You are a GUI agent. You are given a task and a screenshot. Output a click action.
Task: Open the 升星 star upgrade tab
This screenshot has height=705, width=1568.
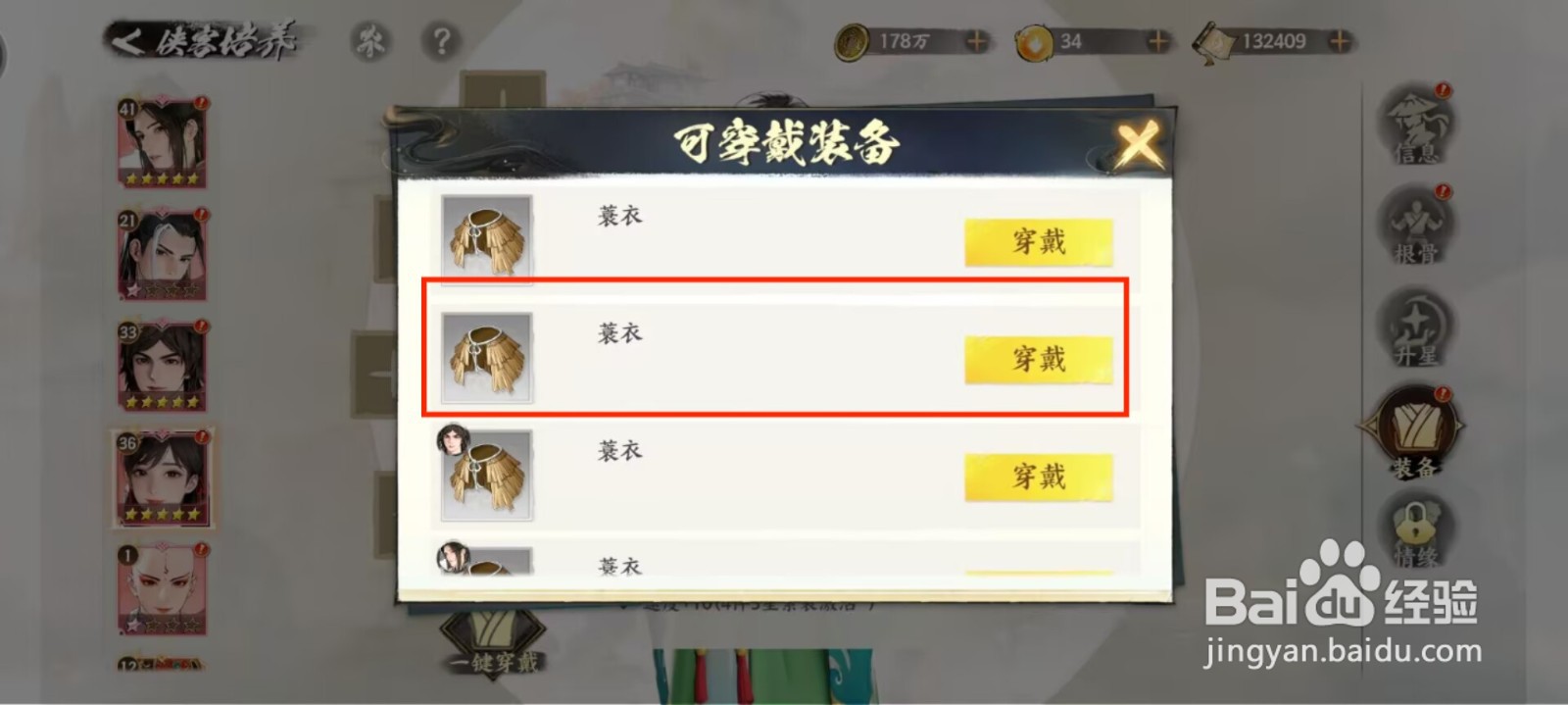coord(1417,328)
